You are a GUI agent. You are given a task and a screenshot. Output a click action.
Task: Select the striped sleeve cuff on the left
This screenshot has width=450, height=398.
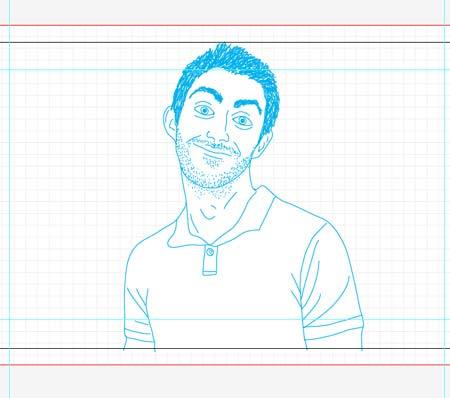tap(138, 330)
